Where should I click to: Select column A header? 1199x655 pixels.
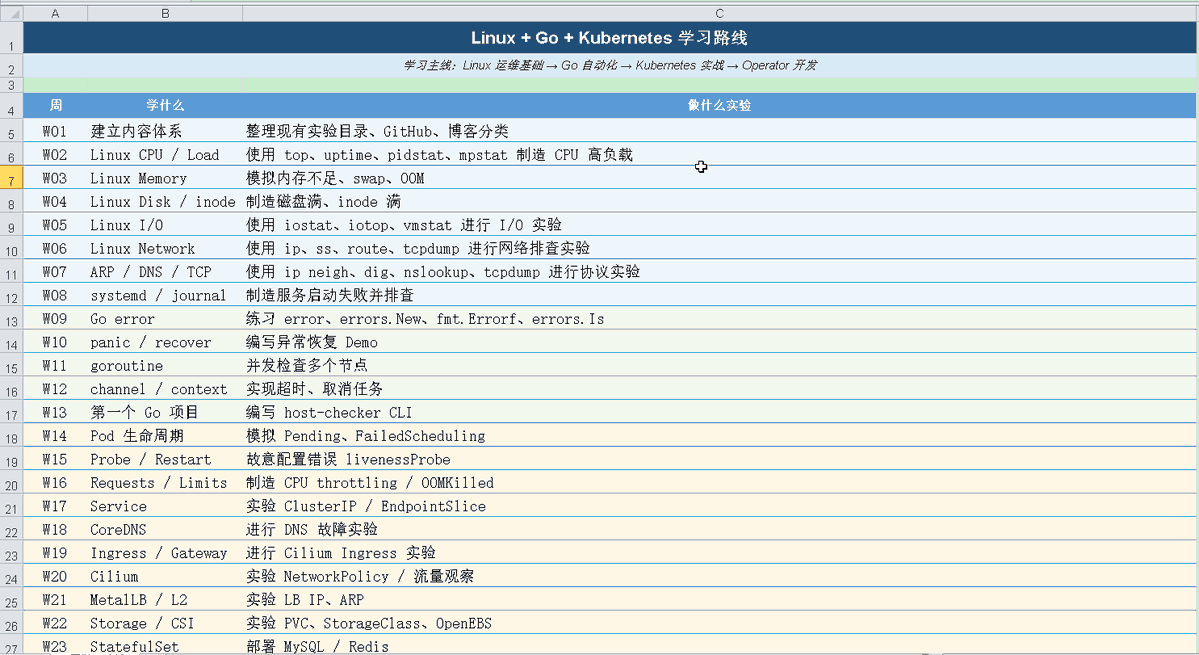point(55,13)
